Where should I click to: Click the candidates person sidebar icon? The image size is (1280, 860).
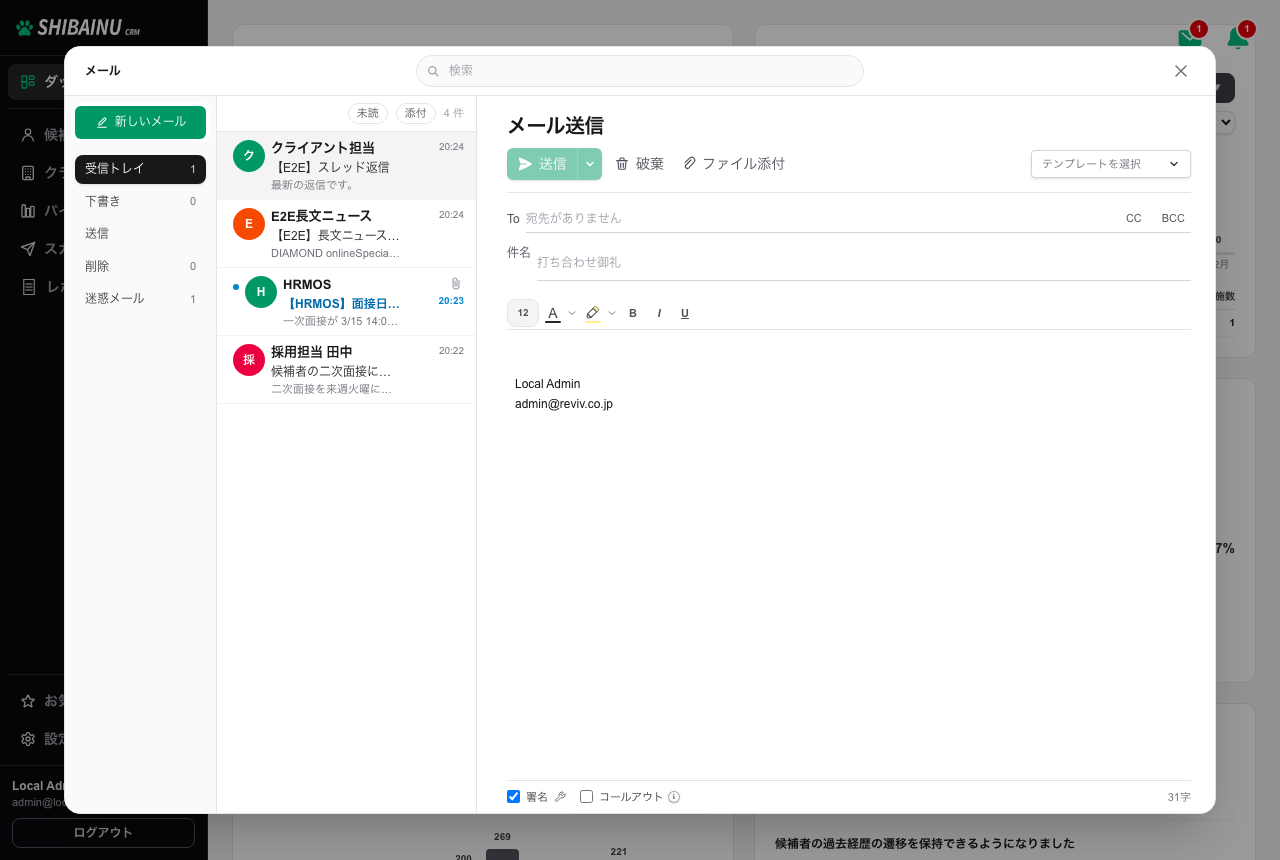[28, 135]
